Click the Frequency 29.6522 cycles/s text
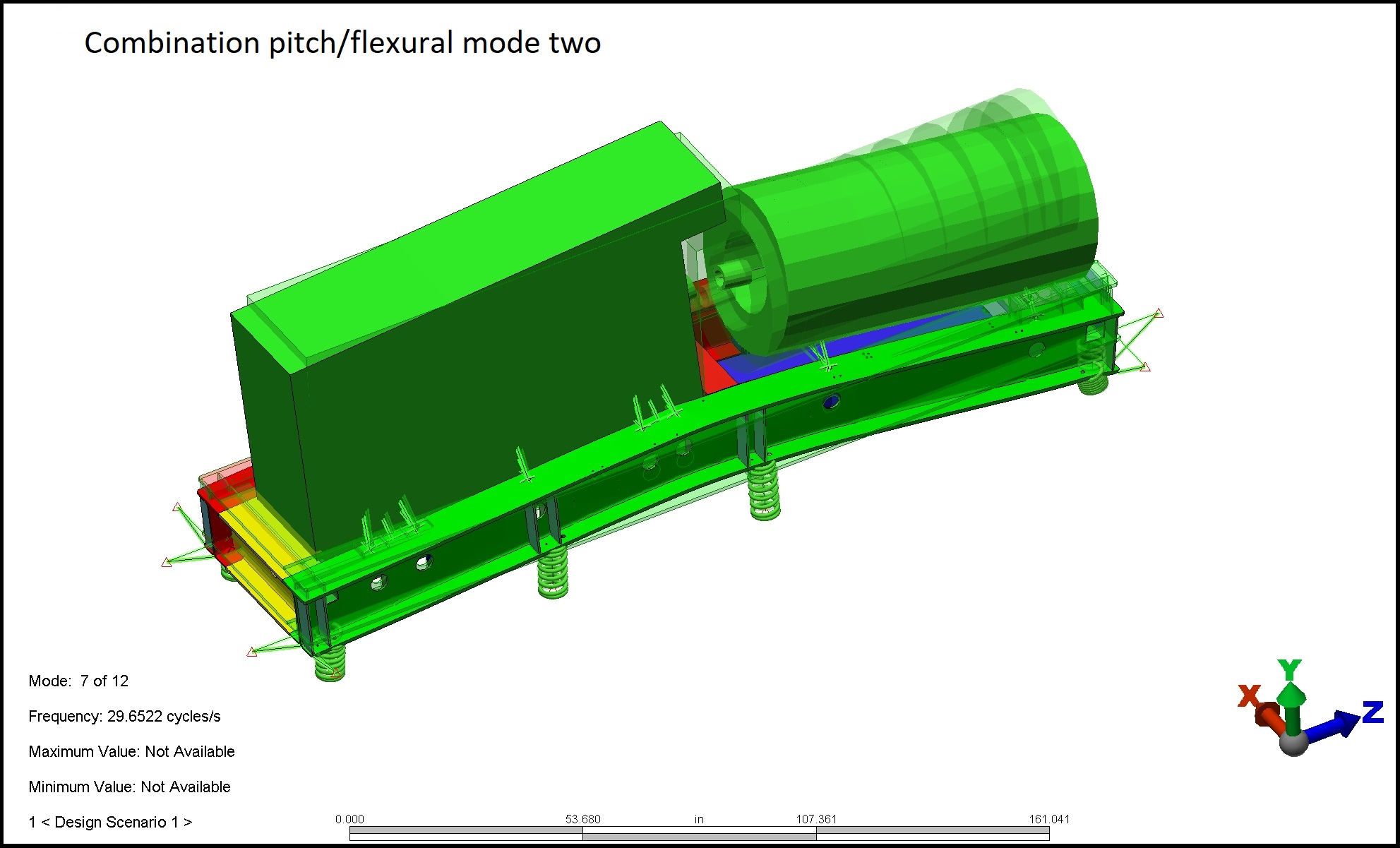Viewport: 1400px width, 848px height. pyautogui.click(x=124, y=716)
